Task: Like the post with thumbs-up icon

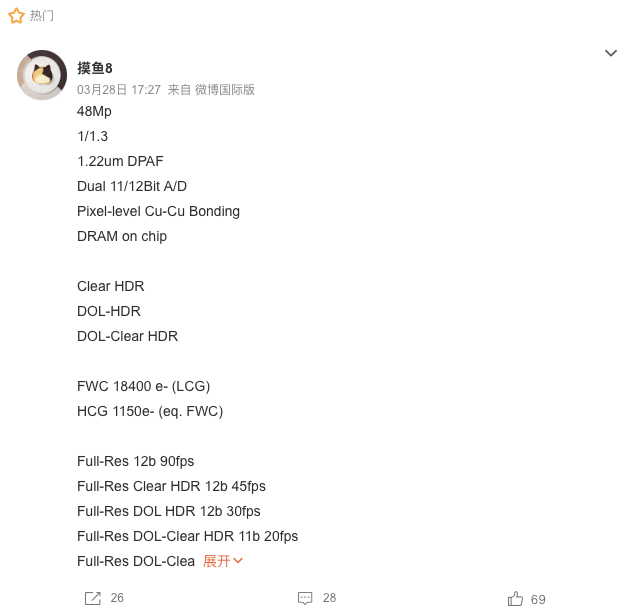Action: 515,598
